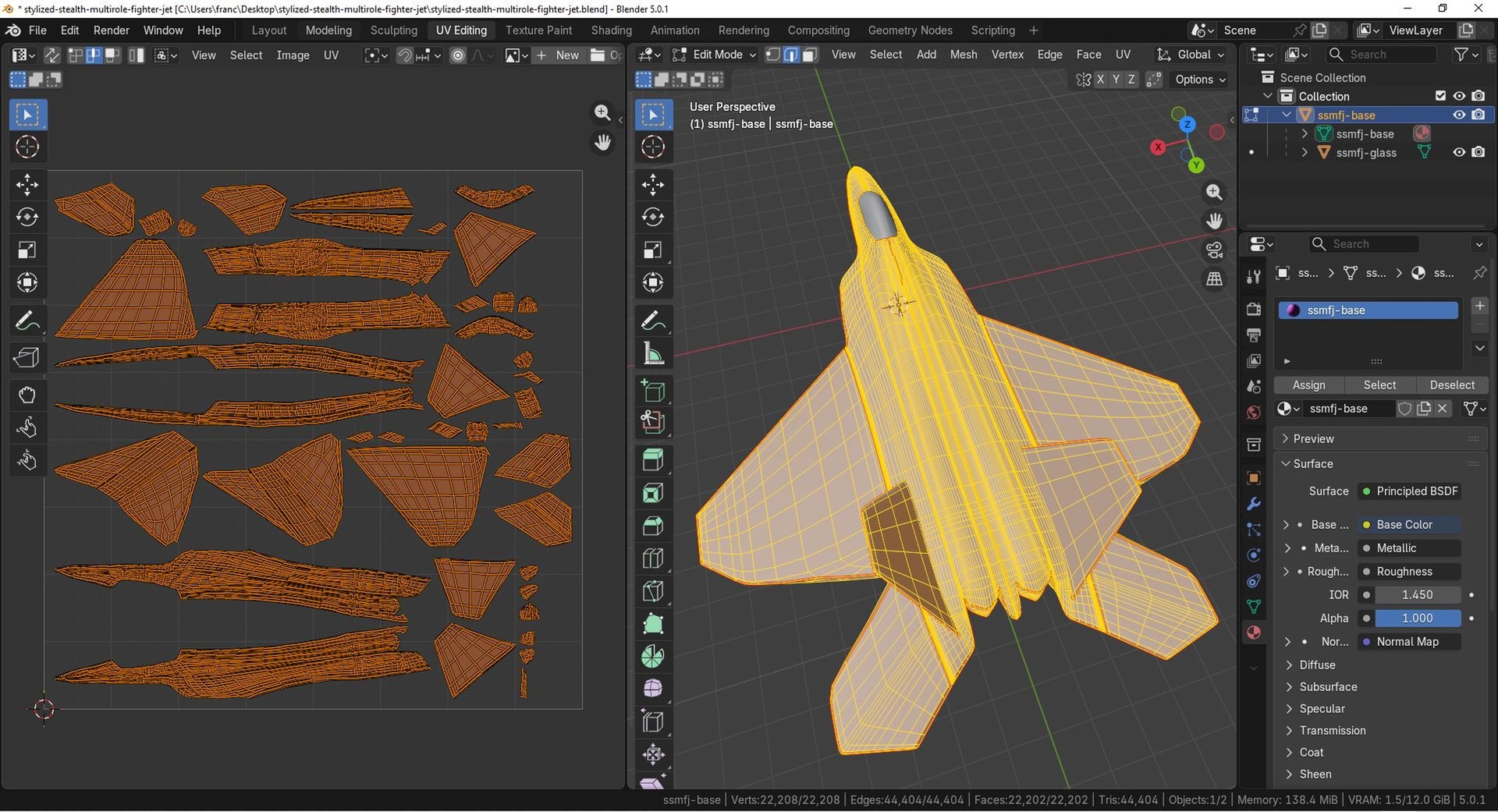Select the Bevel tool
The width and height of the screenshot is (1498, 812).
click(653, 526)
